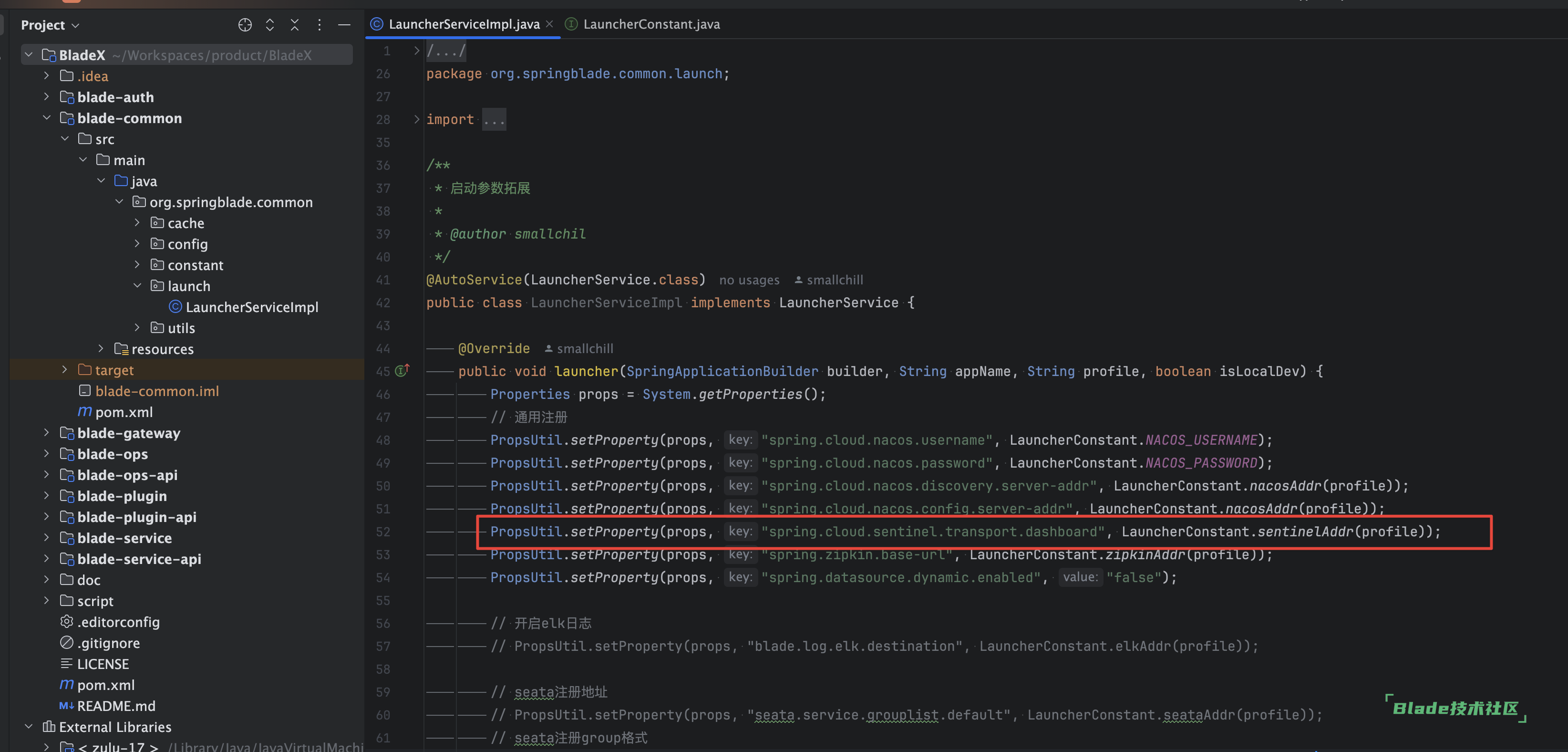Click the "false" string on line 54
The image size is (1568, 752).
1134,577
